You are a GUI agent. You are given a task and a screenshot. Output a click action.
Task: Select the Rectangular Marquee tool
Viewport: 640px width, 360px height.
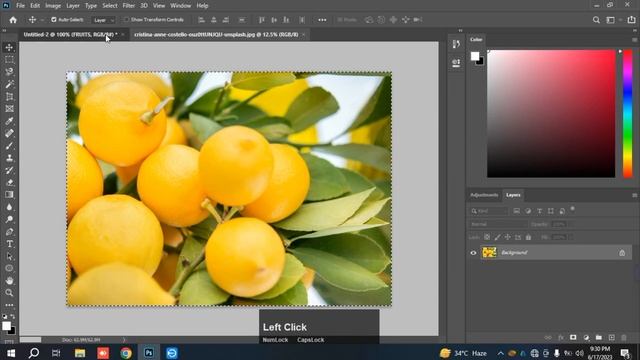(9, 60)
